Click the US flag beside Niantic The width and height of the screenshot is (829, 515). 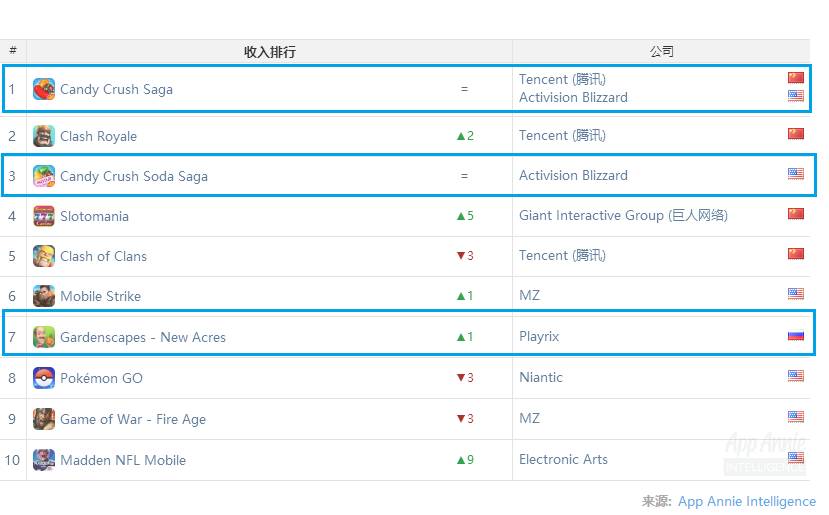[796, 377]
